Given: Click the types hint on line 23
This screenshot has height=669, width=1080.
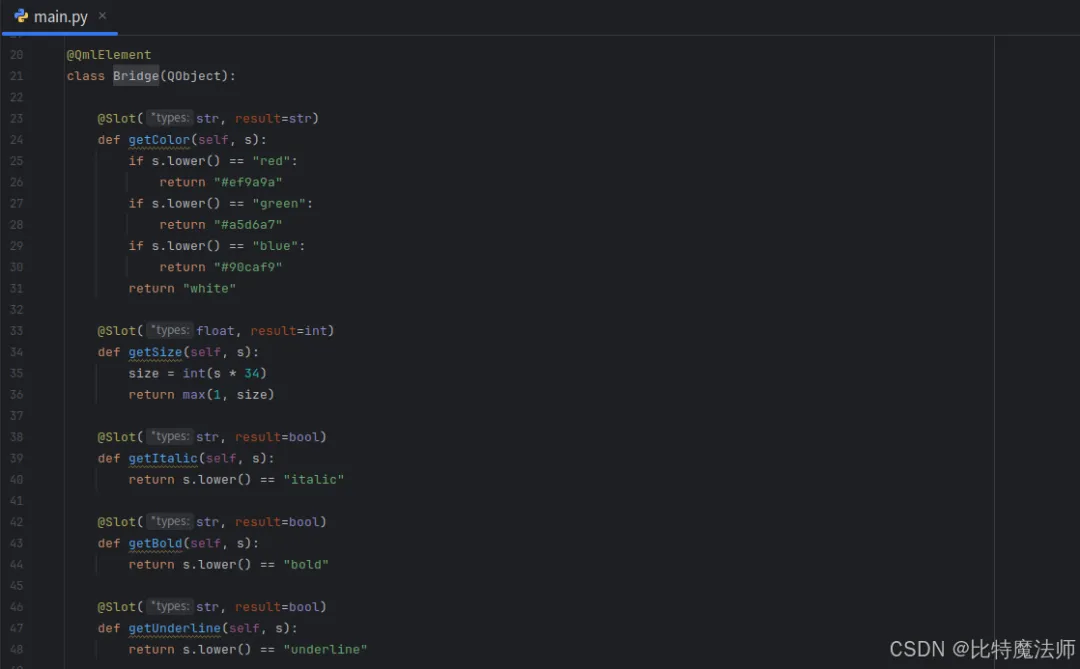Looking at the screenshot, I should point(169,118).
